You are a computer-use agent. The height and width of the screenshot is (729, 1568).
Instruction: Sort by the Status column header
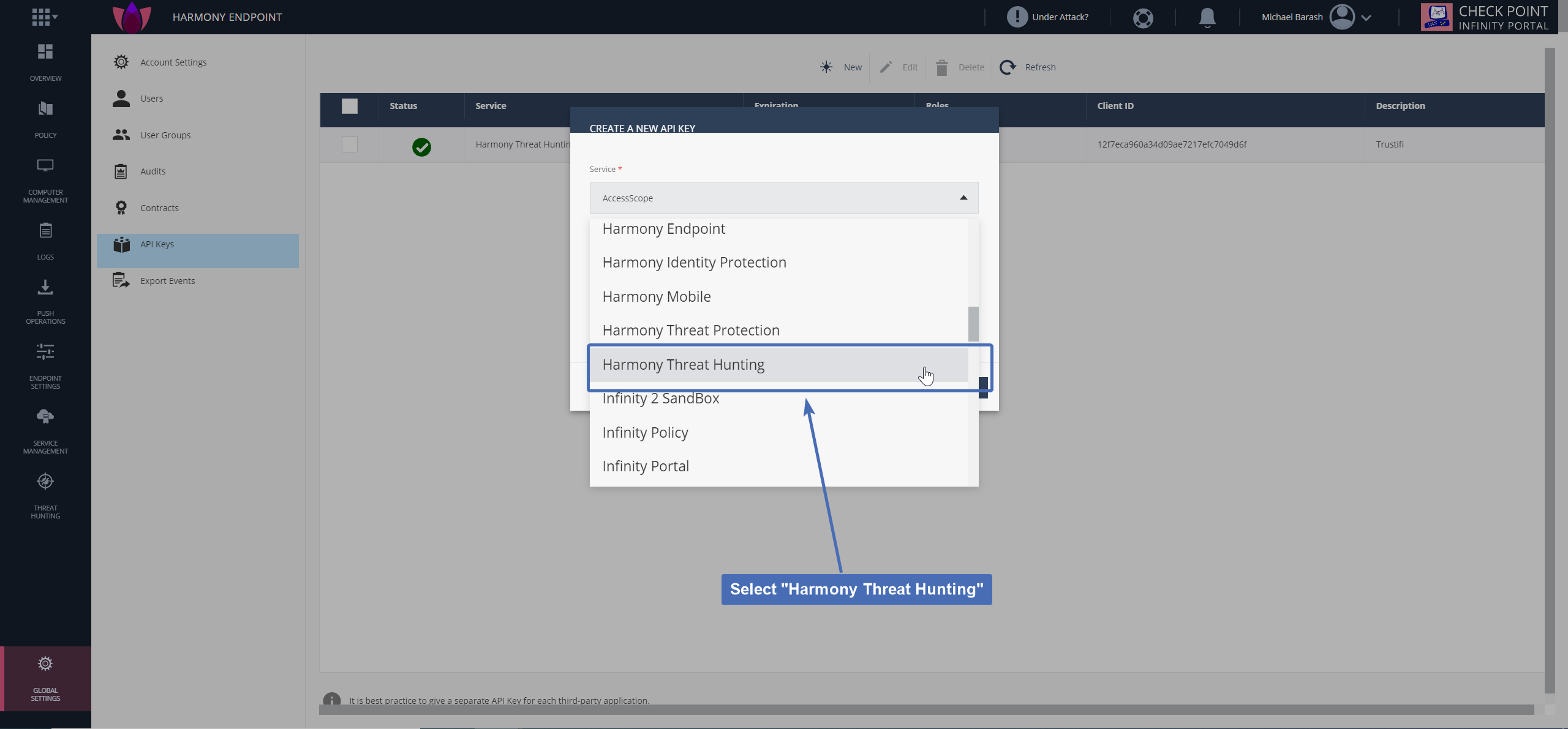[404, 106]
